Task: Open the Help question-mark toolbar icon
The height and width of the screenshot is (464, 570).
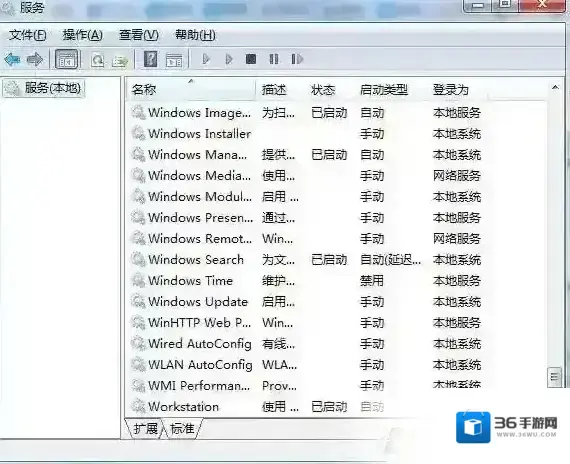Action: pos(150,59)
